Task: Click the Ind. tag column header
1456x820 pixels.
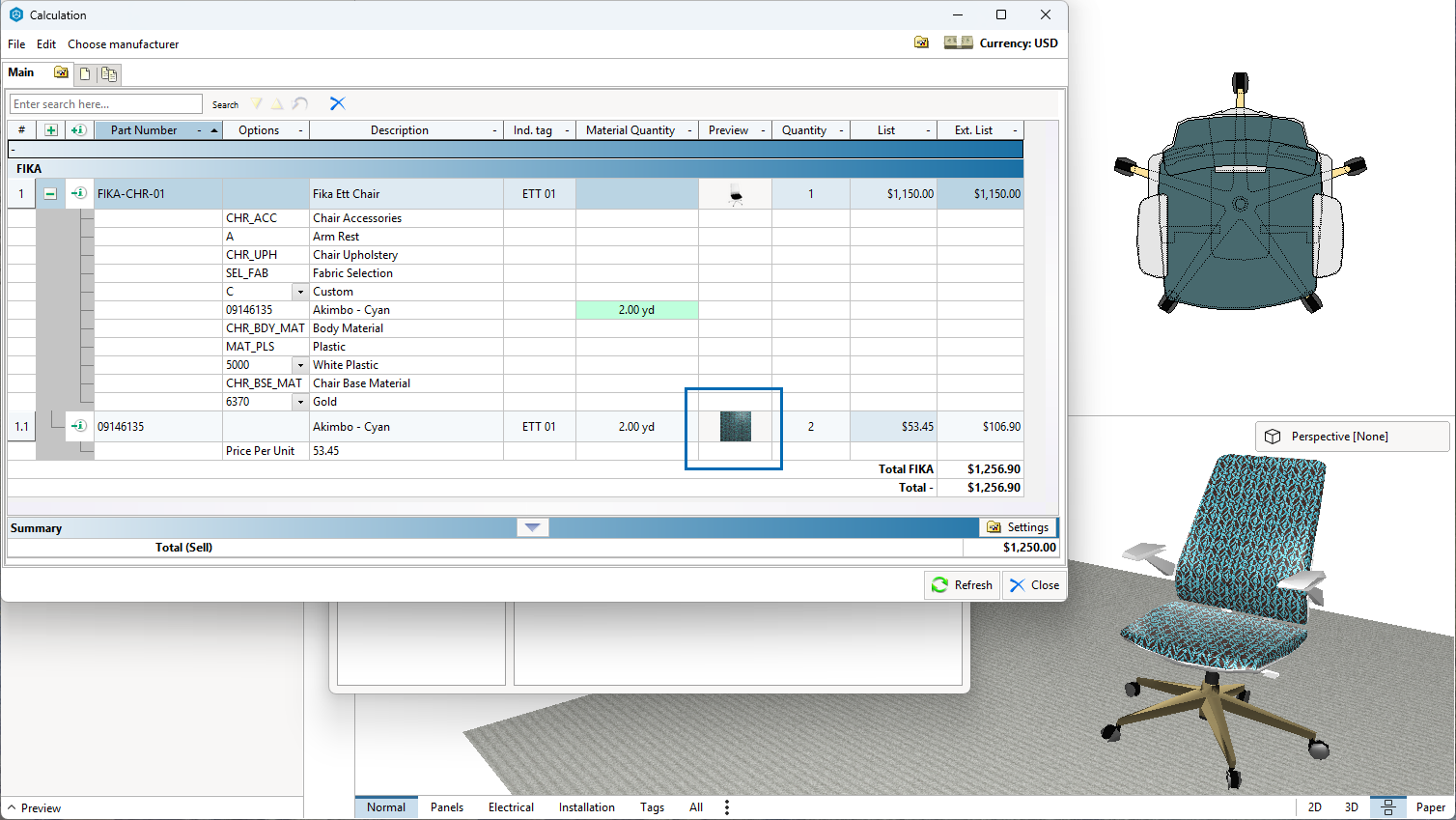Action: coord(540,130)
